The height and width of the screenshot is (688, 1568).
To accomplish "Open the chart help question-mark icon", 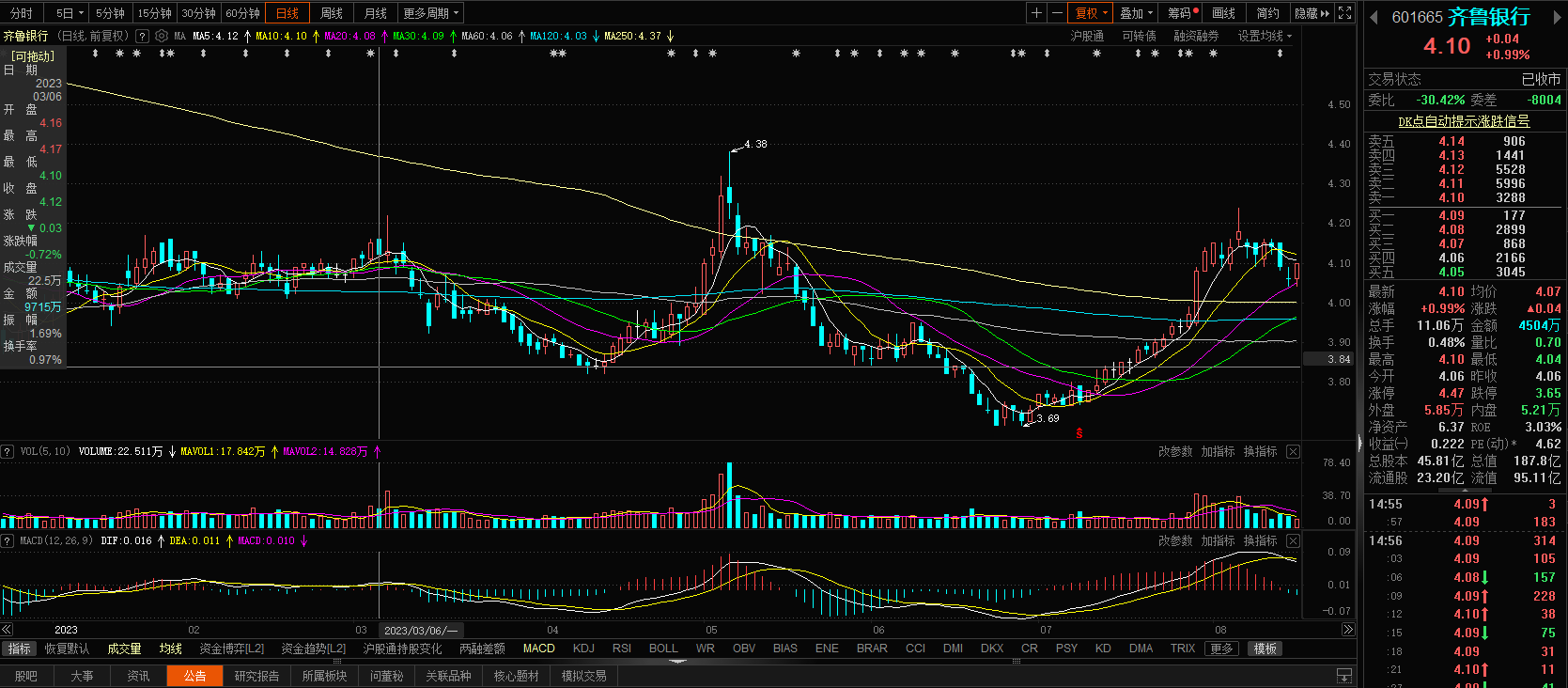I will click(x=142, y=36).
